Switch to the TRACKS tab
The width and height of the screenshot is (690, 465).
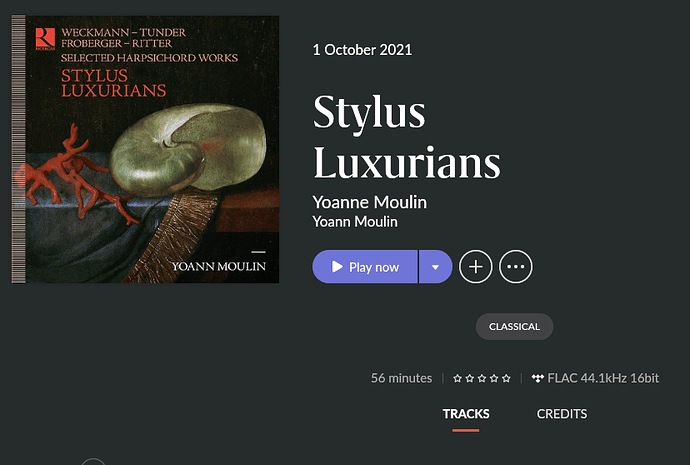click(466, 414)
